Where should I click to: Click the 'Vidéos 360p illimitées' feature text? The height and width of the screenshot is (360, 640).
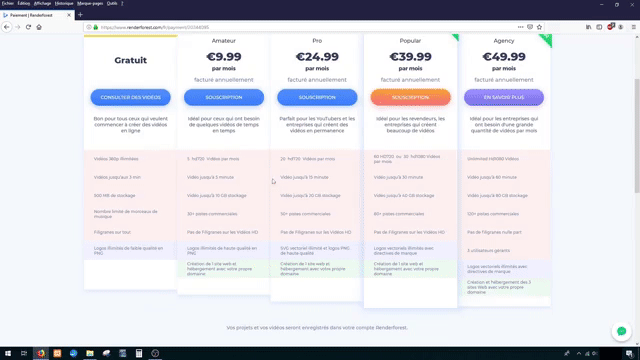click(x=116, y=159)
